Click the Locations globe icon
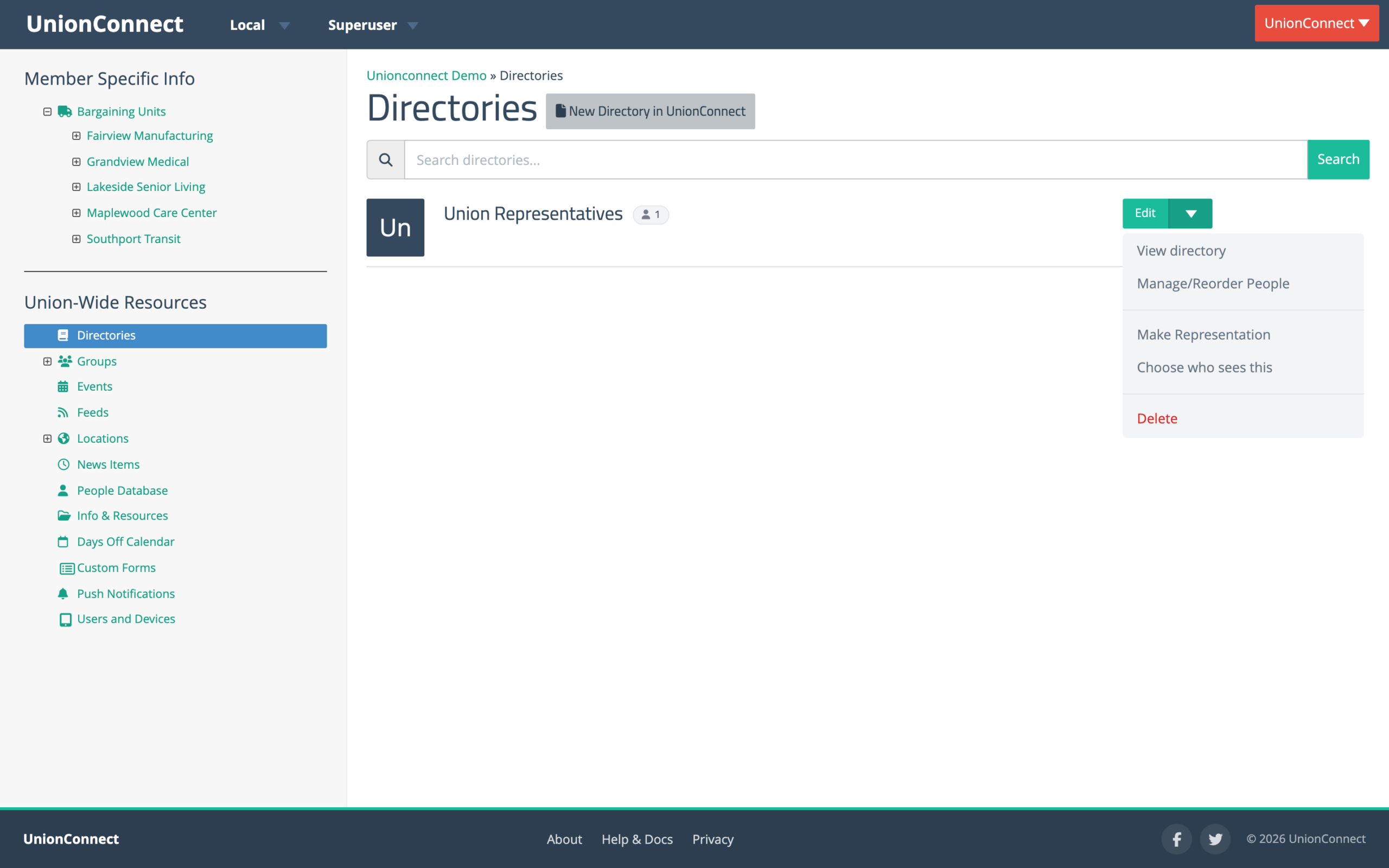Image resolution: width=1389 pixels, height=868 pixels. 63,438
